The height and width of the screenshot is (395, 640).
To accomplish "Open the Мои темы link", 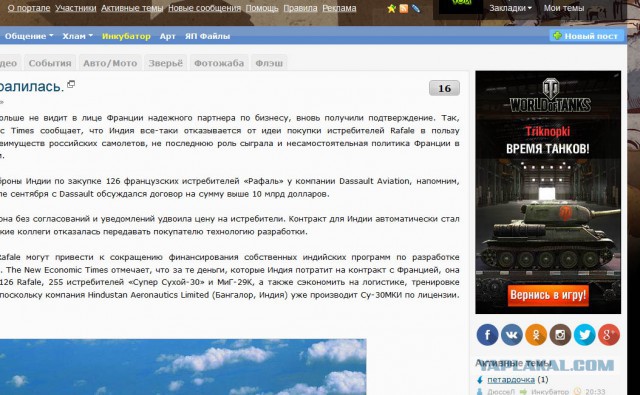I will (564, 8).
